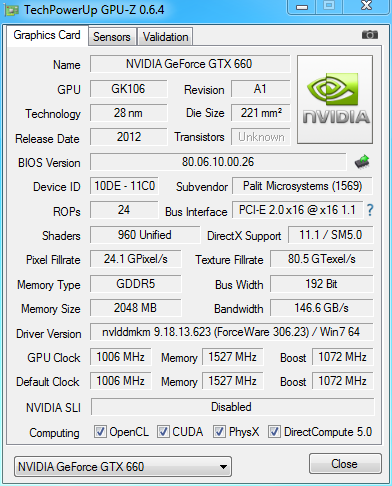Image resolution: width=392 pixels, height=486 pixels.
Task: Click the bus interface question mark
Action: click(x=370, y=210)
